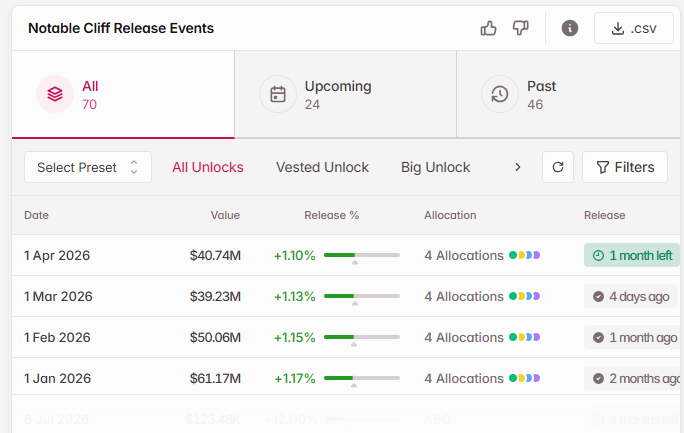Click the thumbs down icon

520,28
